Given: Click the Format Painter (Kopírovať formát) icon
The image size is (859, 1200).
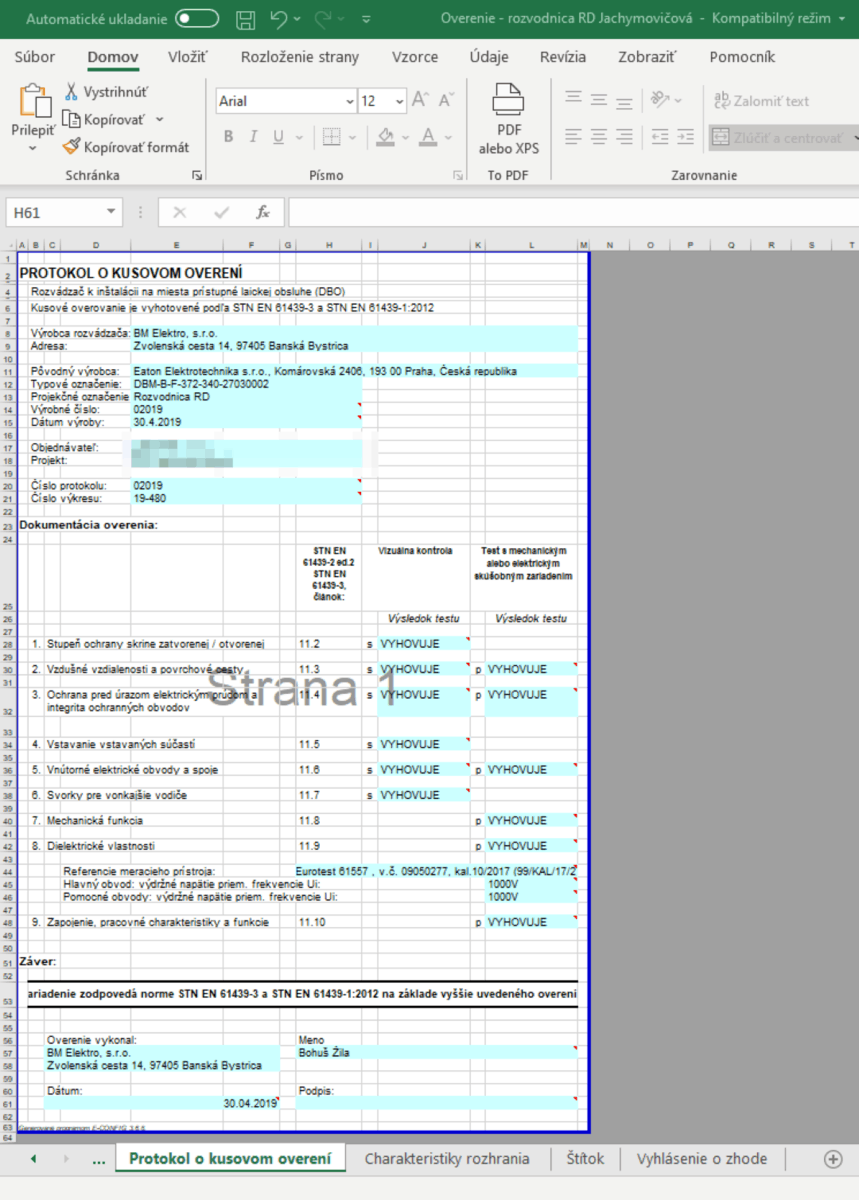Looking at the screenshot, I should click(x=71, y=147).
